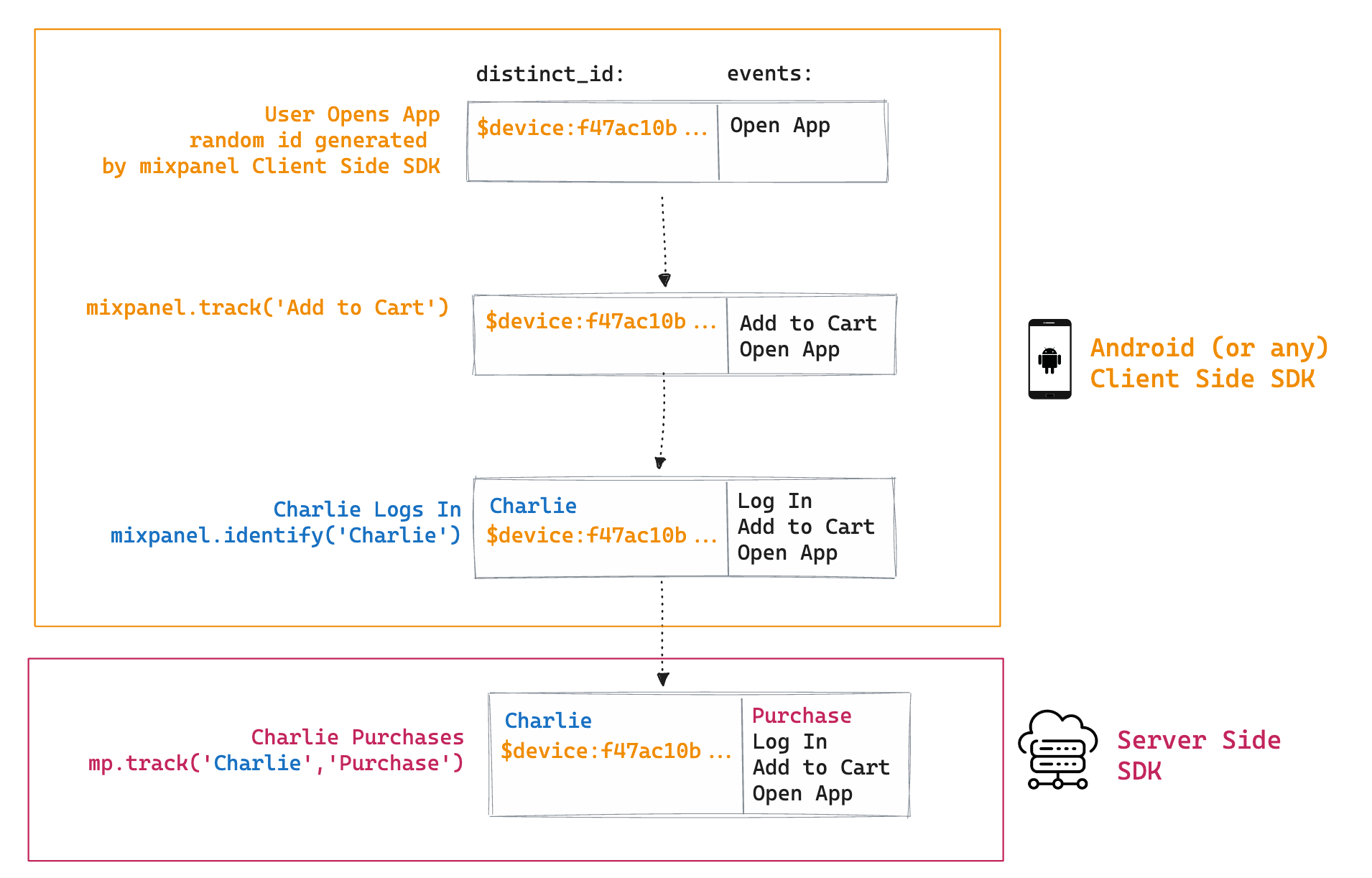Image resolution: width=1372 pixels, height=878 pixels.
Task: Click 'SDK' under the Server Side heading
Action: (1139, 771)
